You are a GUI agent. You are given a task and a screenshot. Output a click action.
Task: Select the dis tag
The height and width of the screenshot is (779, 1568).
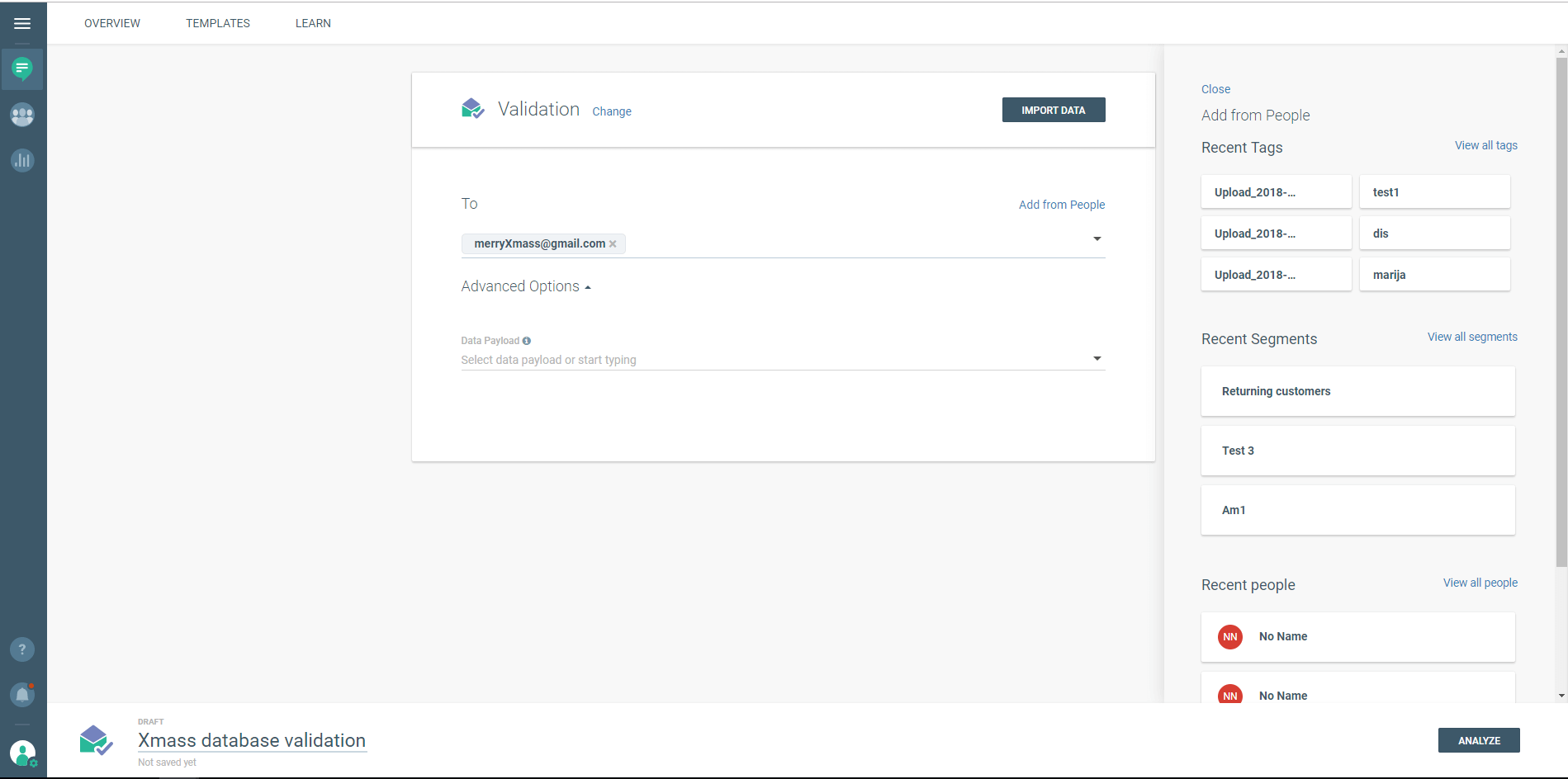tap(1435, 233)
